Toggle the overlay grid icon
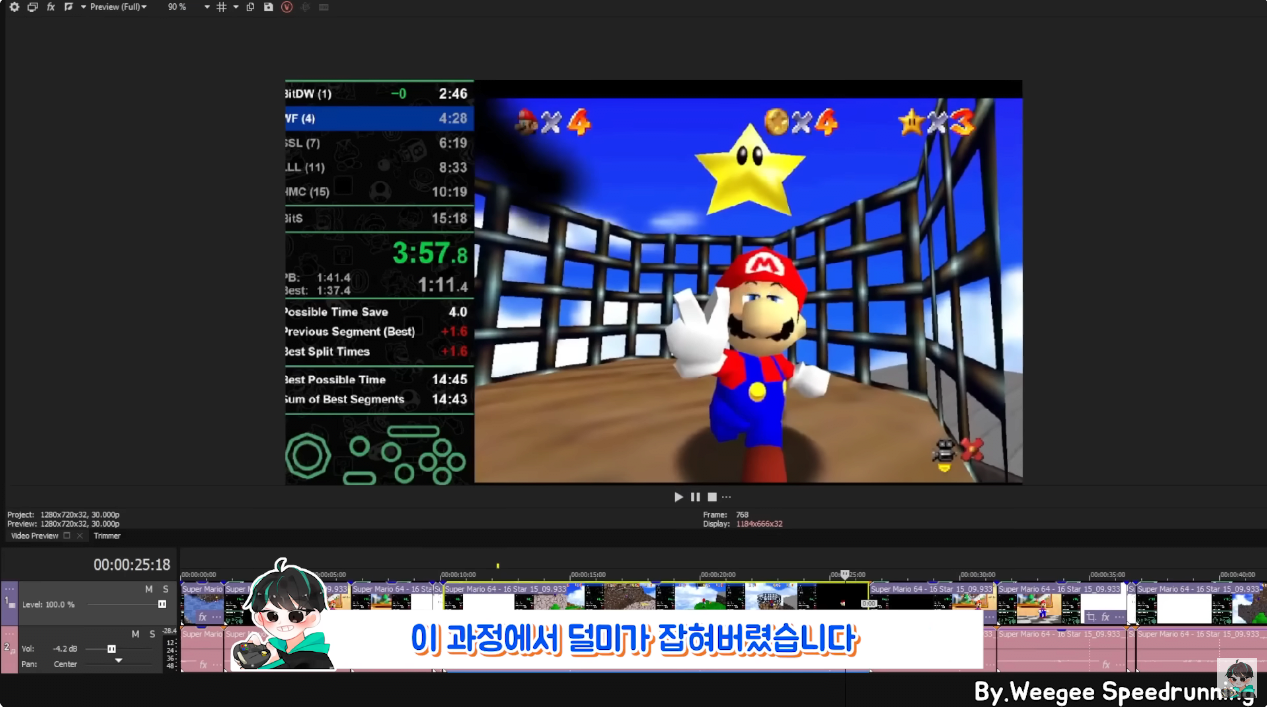Viewport: 1267px width, 707px height. click(222, 7)
